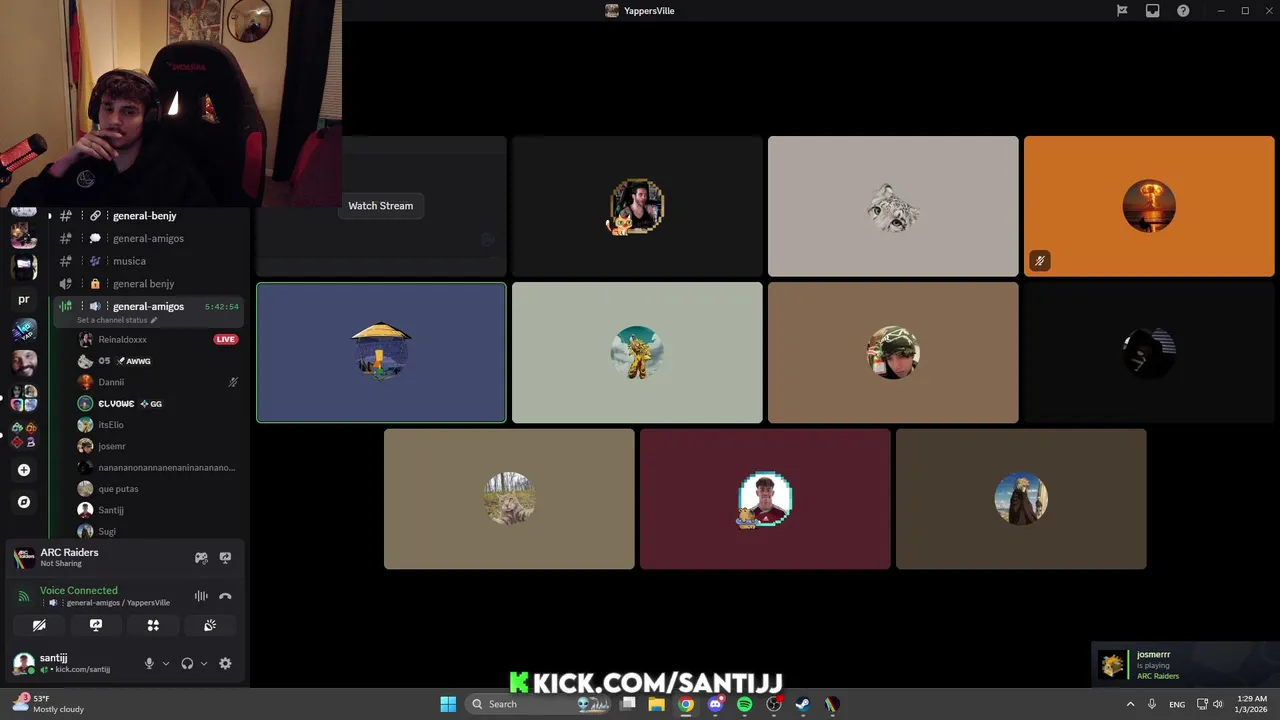1280x720 pixels.
Task: Select the maroon soccer player tile
Action: click(765, 499)
